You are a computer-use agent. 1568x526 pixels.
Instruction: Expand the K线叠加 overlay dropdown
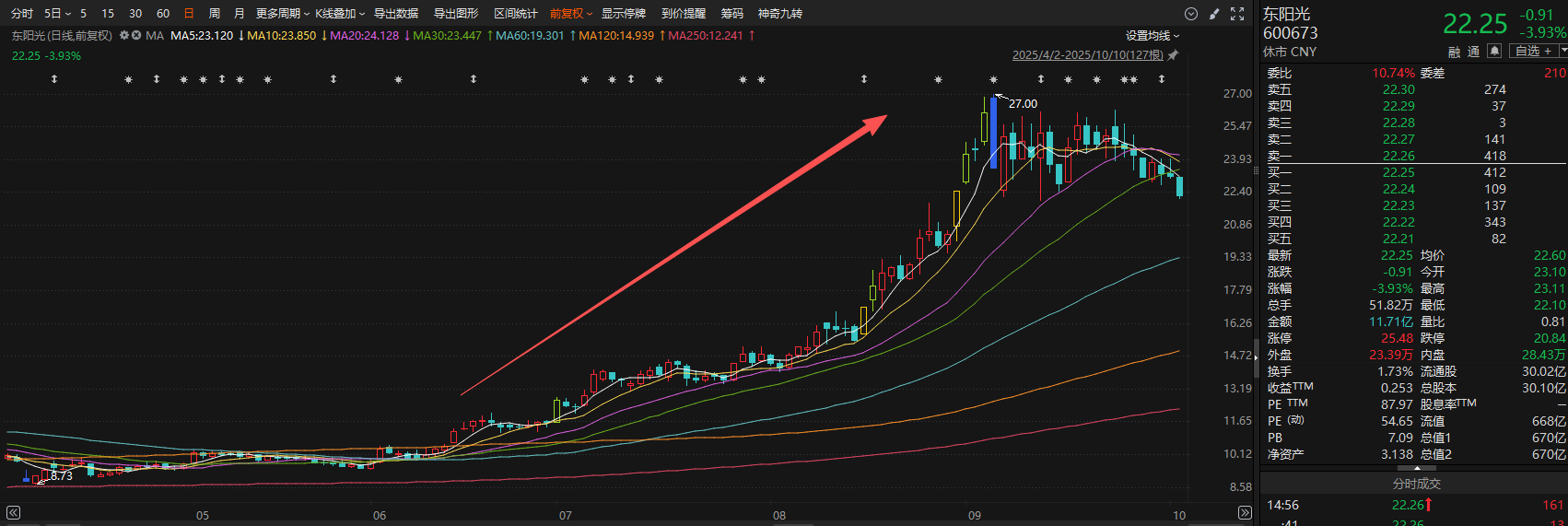coord(340,14)
